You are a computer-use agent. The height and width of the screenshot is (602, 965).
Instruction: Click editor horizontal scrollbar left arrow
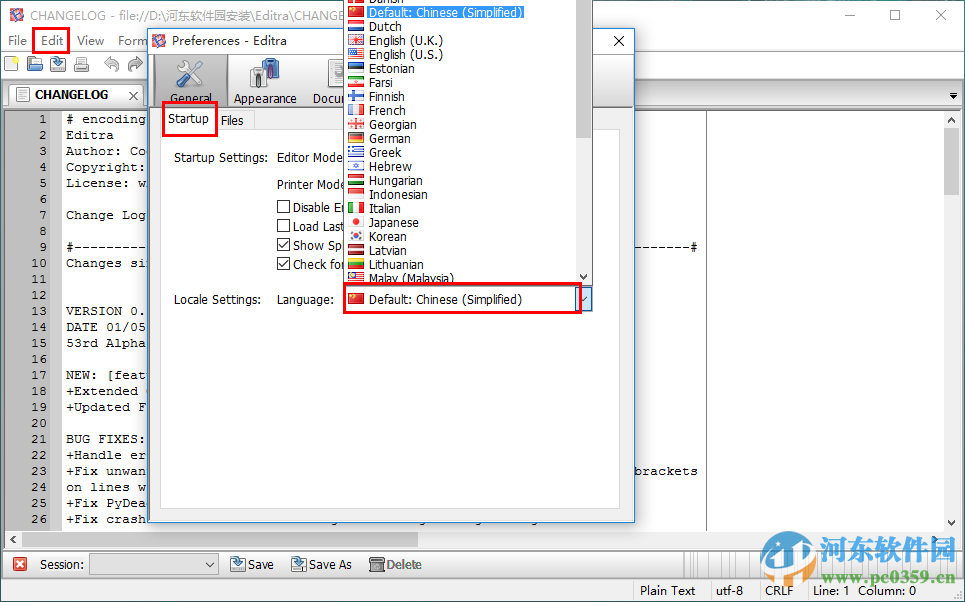[13, 540]
